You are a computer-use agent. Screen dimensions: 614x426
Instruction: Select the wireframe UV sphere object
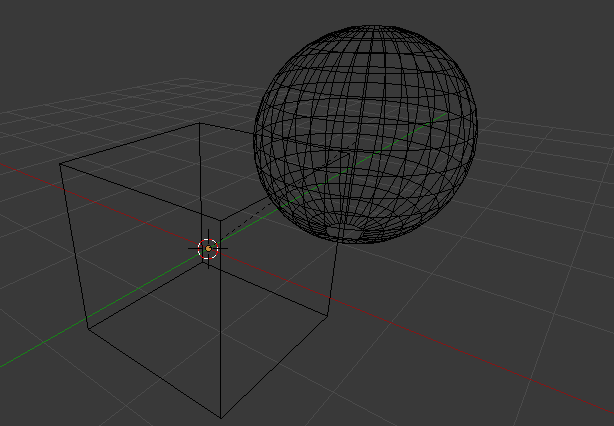coord(366,135)
